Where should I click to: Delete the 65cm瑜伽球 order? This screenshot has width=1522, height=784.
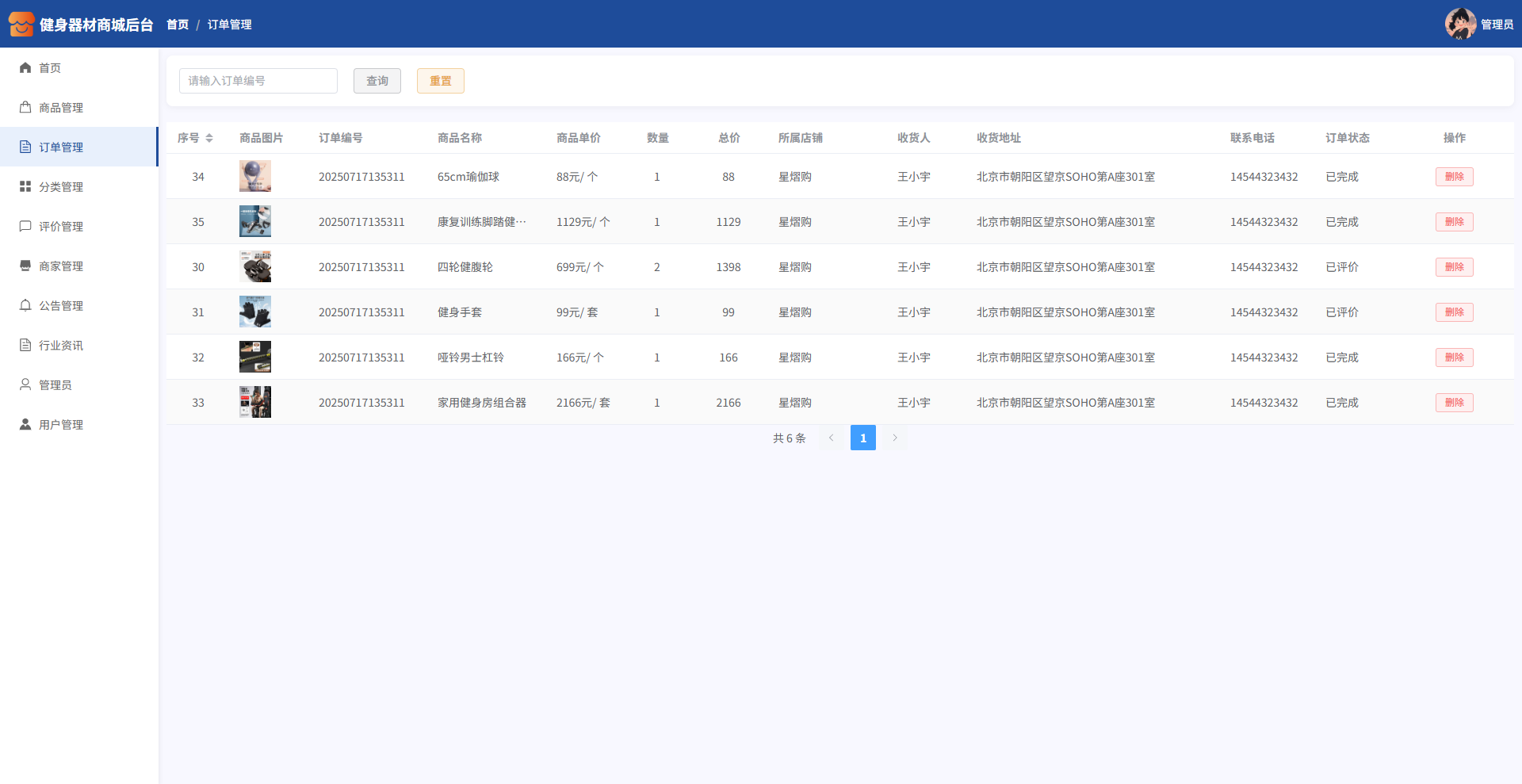pyautogui.click(x=1454, y=177)
